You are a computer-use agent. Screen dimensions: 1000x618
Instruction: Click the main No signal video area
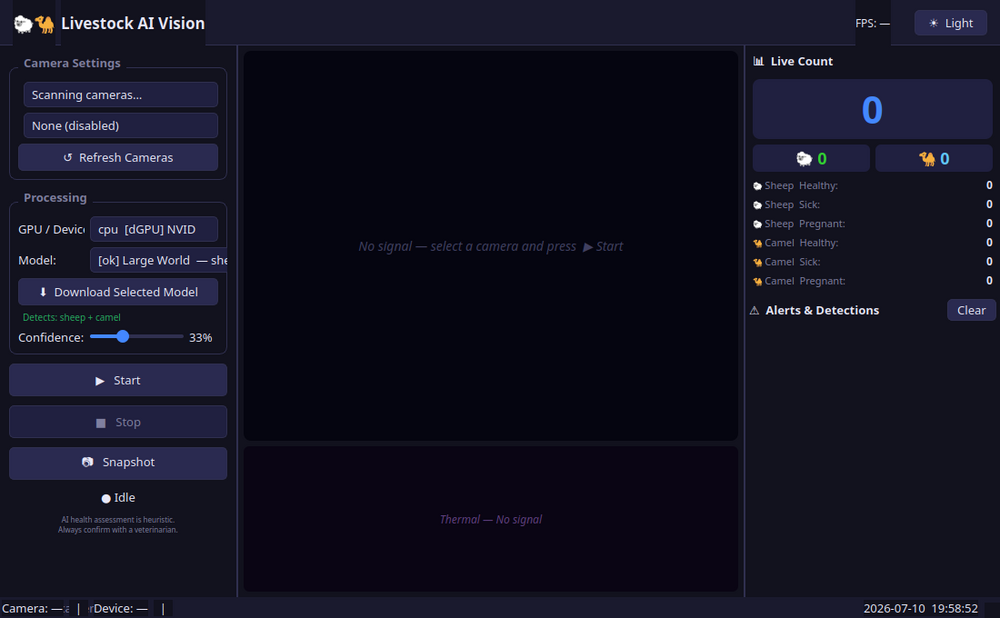click(490, 246)
